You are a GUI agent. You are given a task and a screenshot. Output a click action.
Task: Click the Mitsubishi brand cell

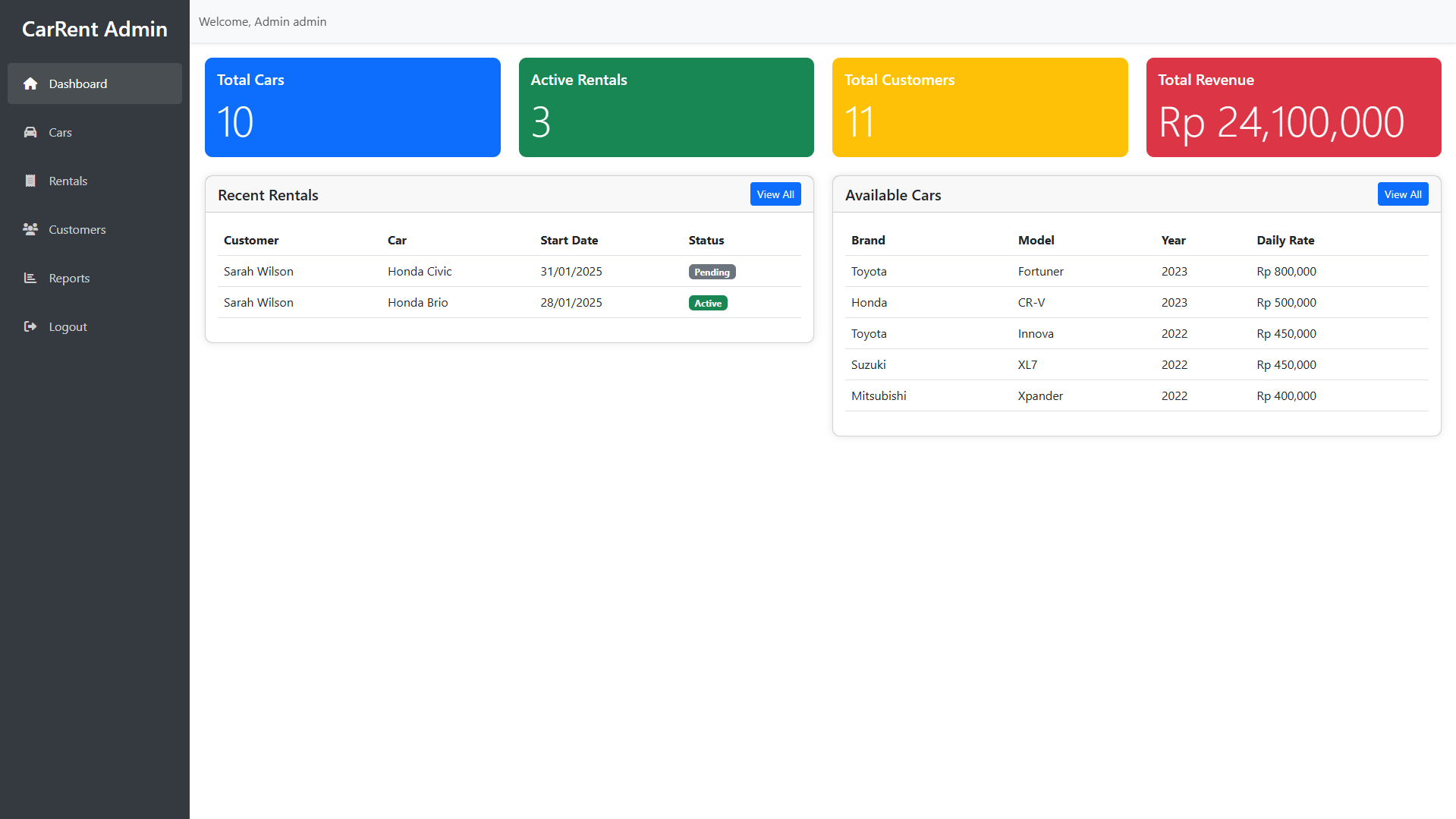(879, 395)
